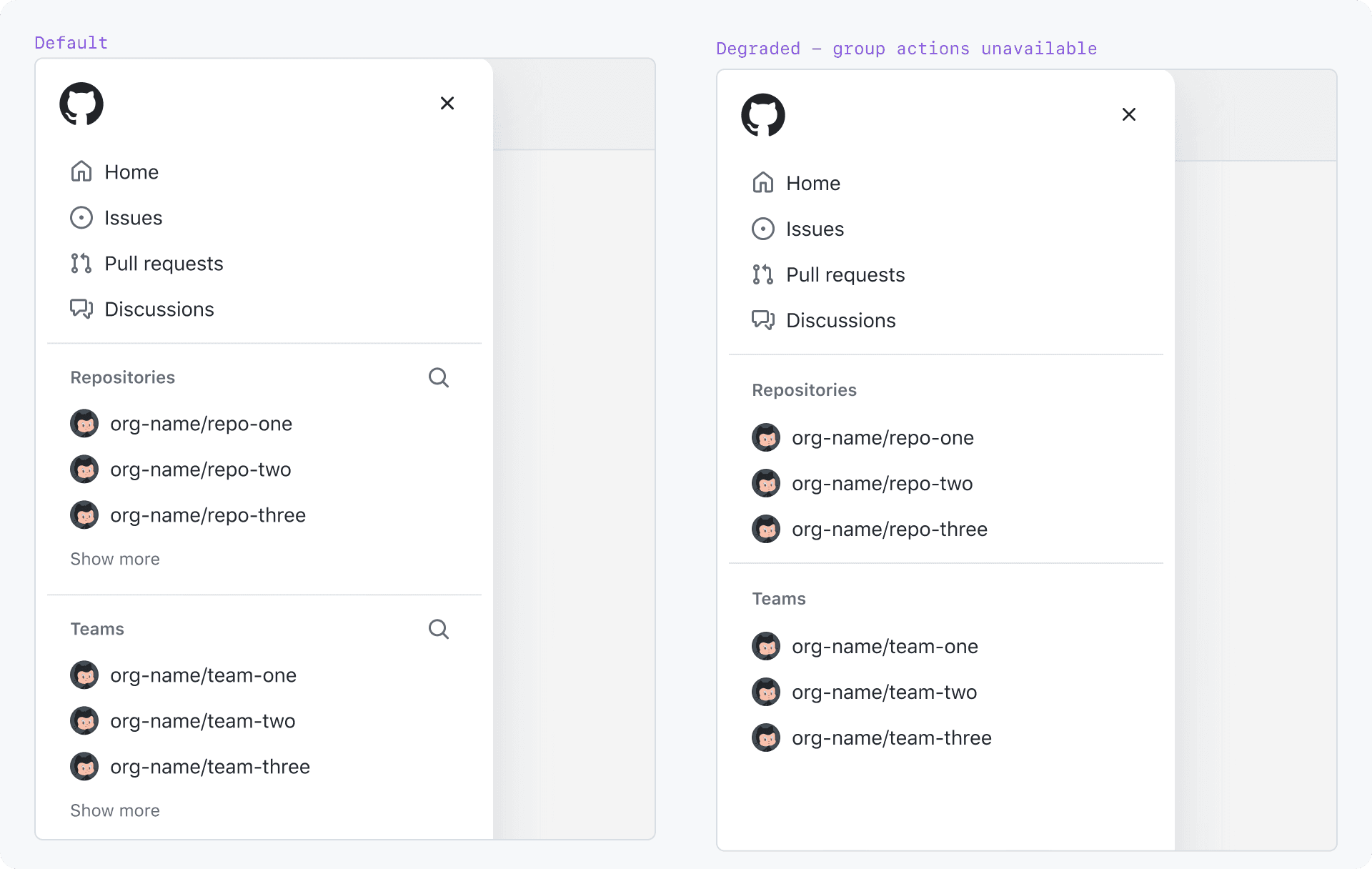1372x869 pixels.
Task: Open Issues from the Degraded sidebar menu
Action: coord(815,229)
